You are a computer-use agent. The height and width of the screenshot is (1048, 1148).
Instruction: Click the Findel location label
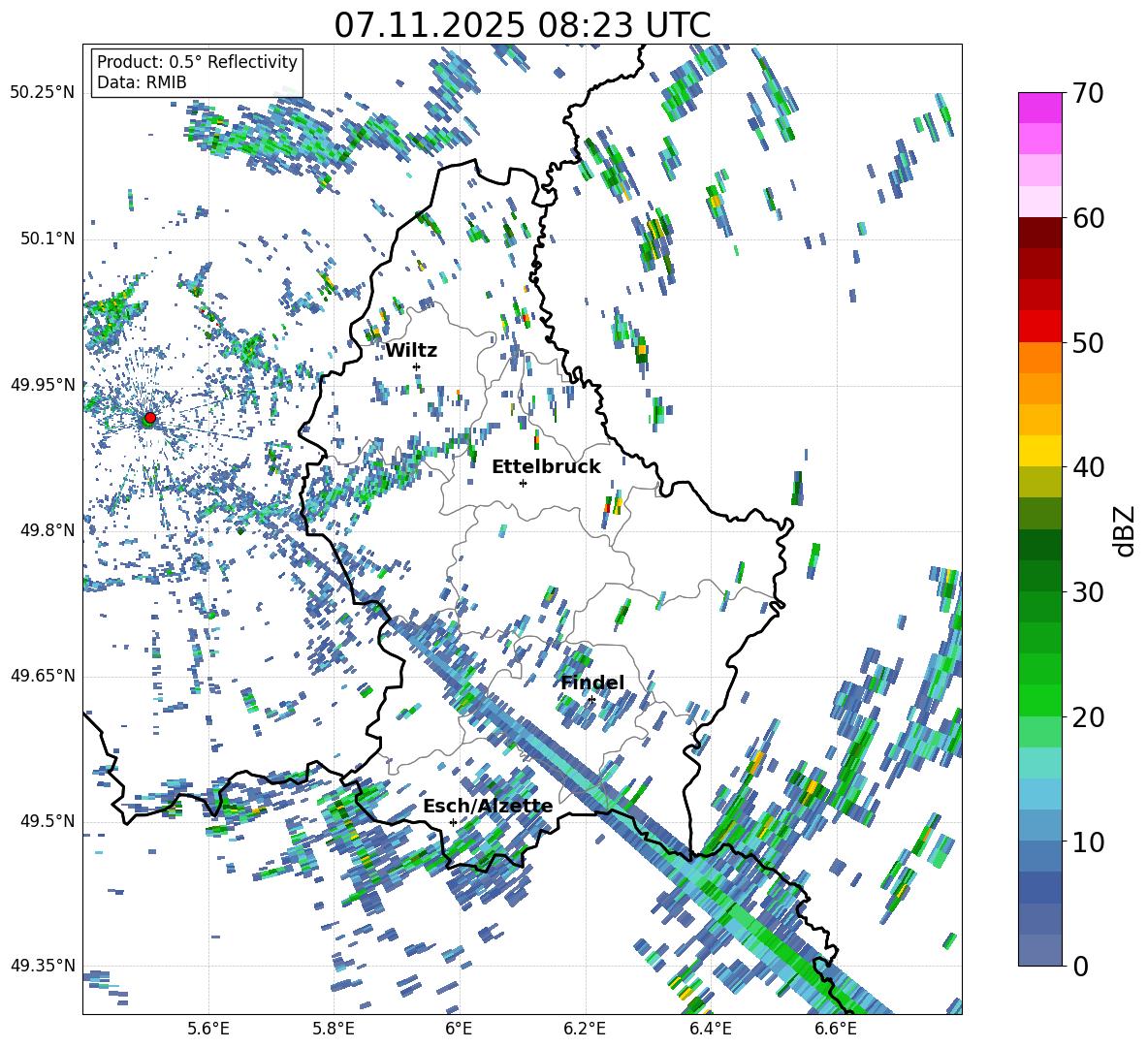(x=592, y=683)
